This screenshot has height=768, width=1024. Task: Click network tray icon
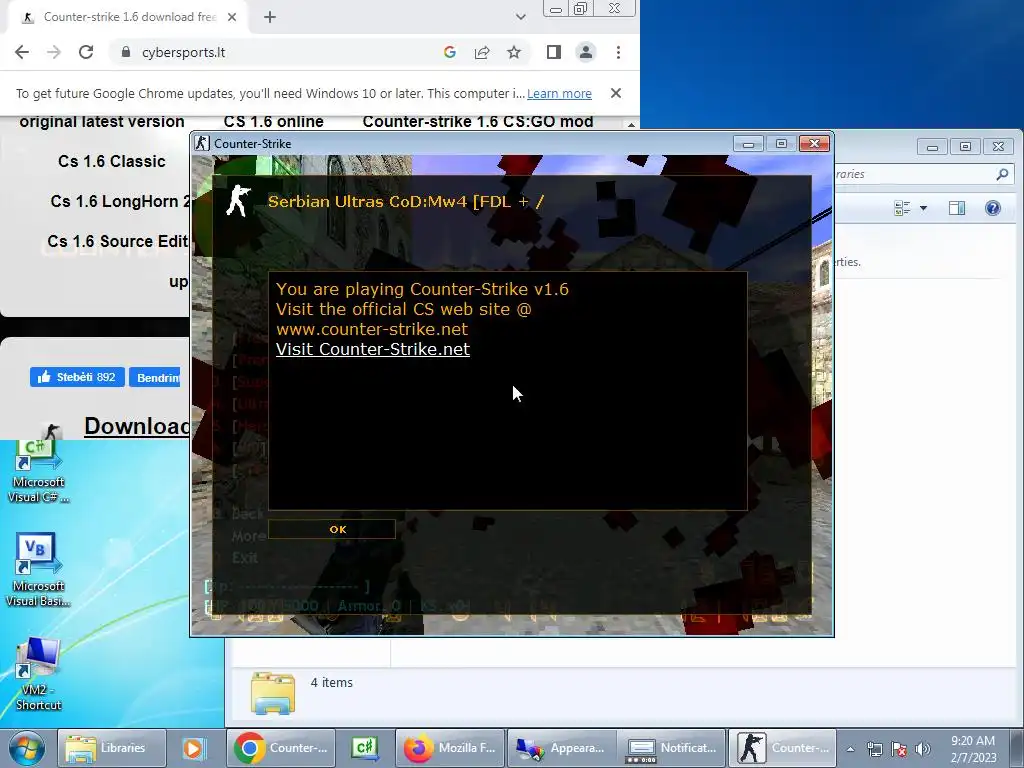[874, 749]
